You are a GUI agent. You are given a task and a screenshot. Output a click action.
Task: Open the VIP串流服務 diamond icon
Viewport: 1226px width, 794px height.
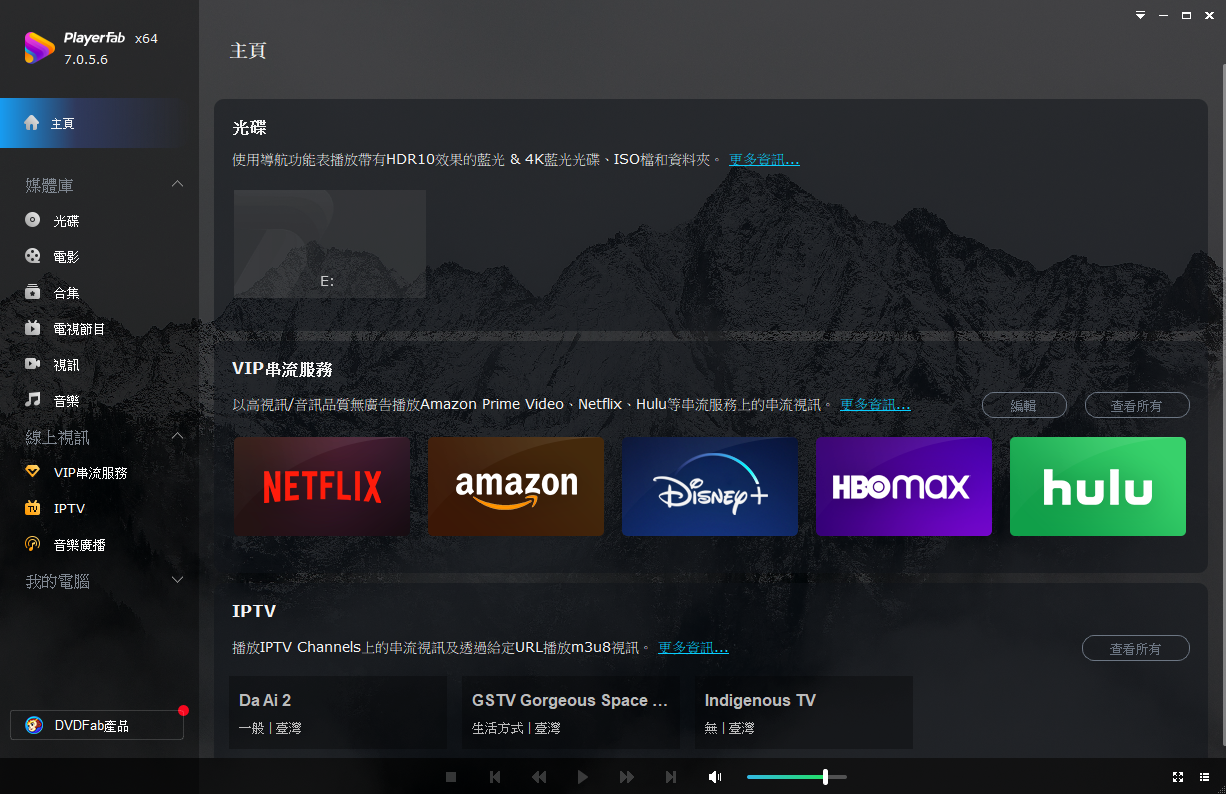click(33, 472)
